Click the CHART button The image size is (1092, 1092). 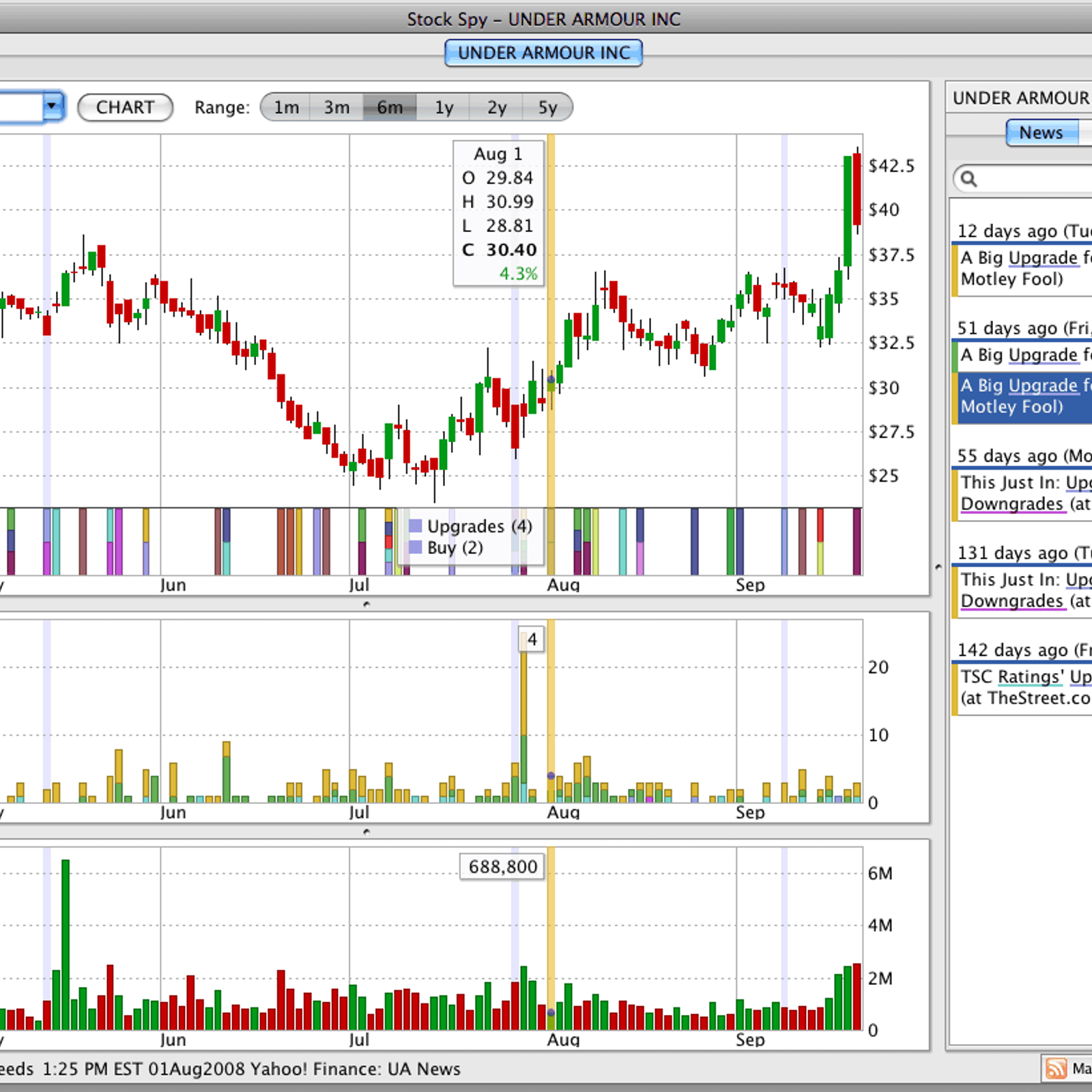125,107
